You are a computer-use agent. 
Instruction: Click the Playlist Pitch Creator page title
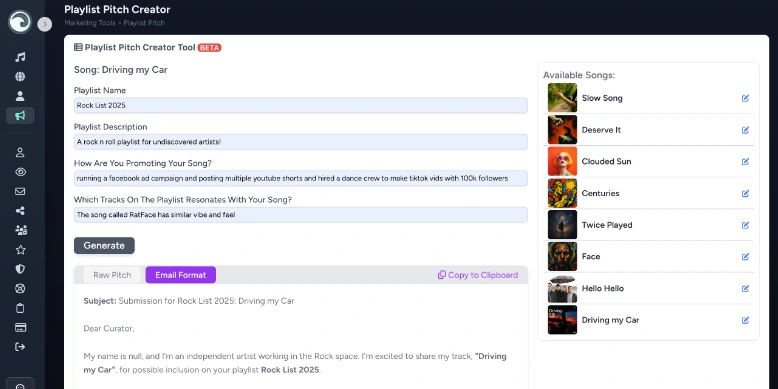[117, 9]
